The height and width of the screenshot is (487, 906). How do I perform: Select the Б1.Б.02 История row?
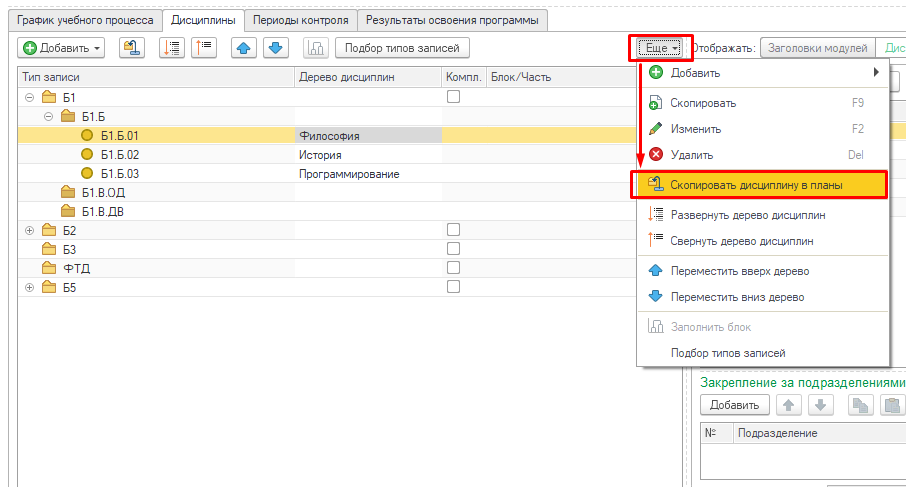click(x=120, y=155)
